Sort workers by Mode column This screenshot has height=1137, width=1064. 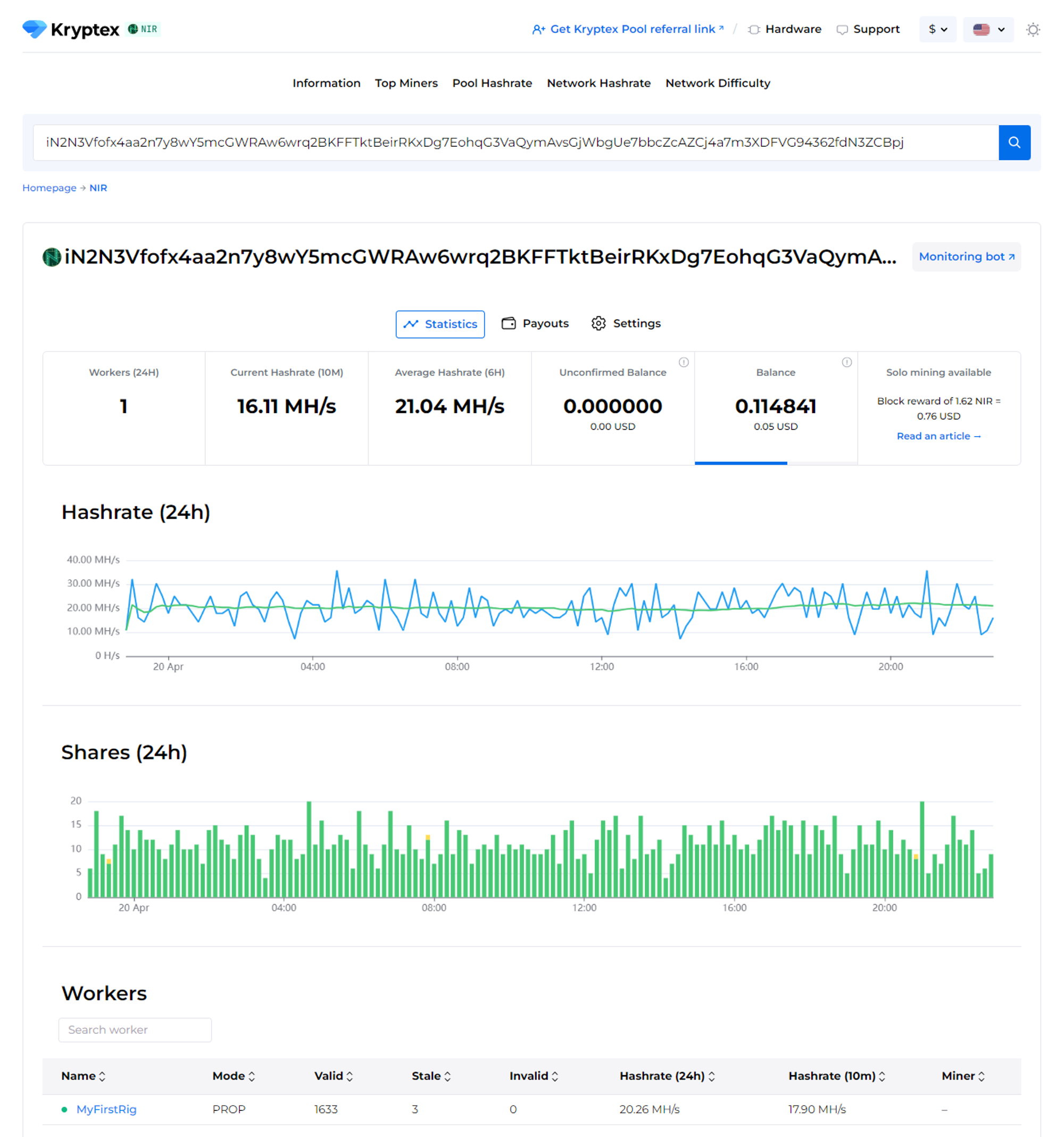234,1076
